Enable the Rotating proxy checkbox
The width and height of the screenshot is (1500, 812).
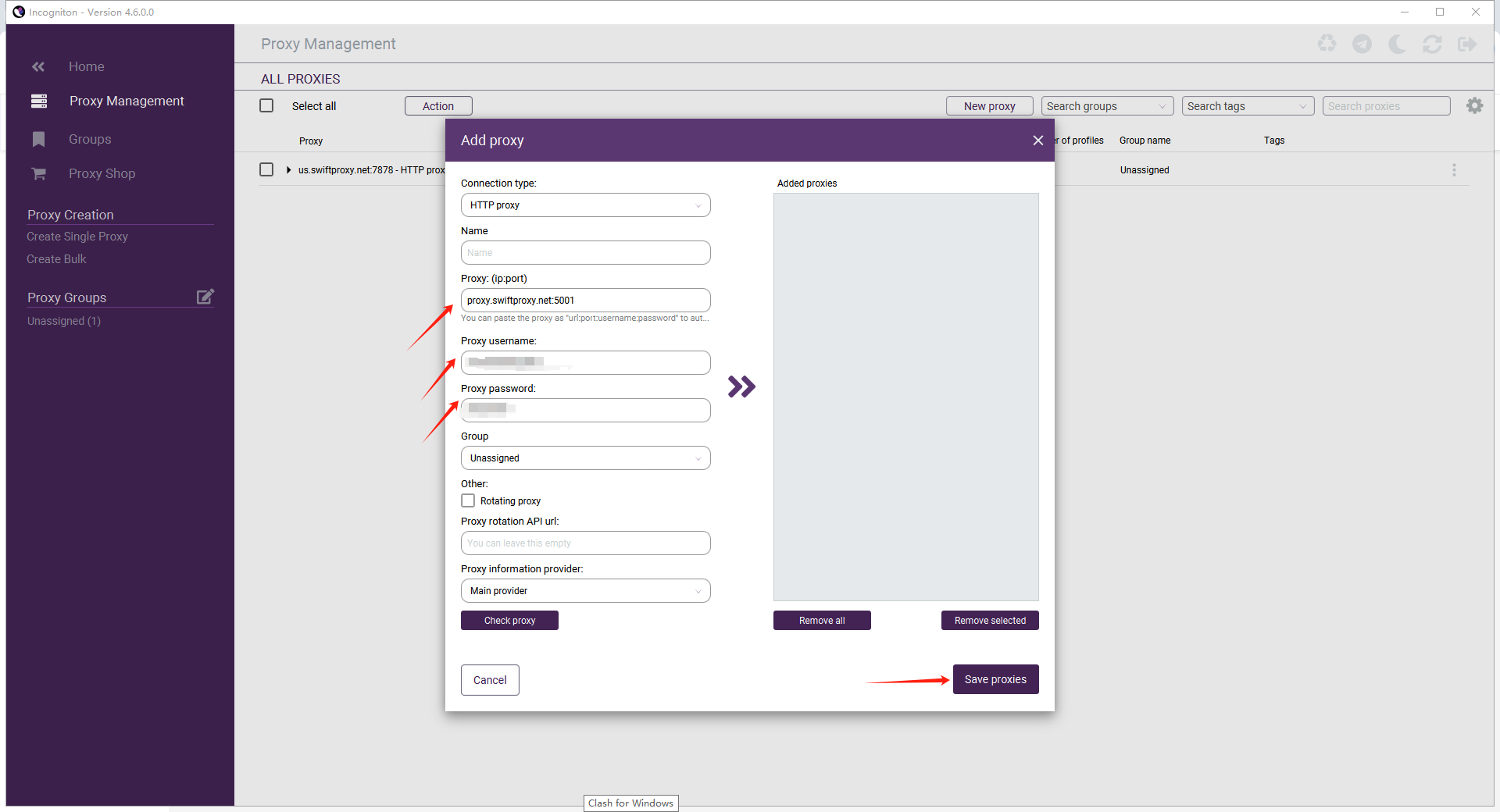[x=468, y=500]
